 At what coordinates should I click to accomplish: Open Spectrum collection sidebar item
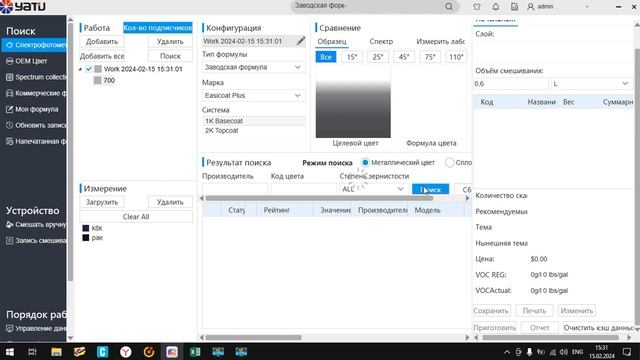pos(36,77)
